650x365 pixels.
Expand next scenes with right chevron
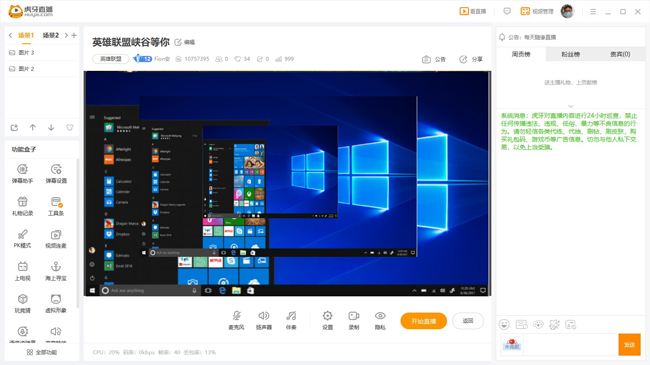(66, 35)
